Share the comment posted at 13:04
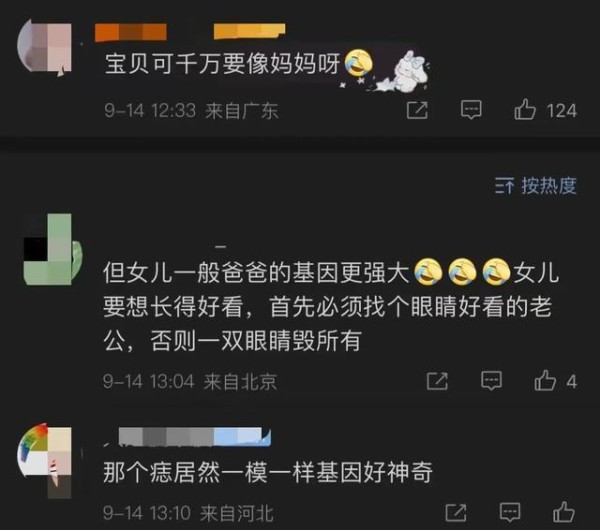 (437, 381)
